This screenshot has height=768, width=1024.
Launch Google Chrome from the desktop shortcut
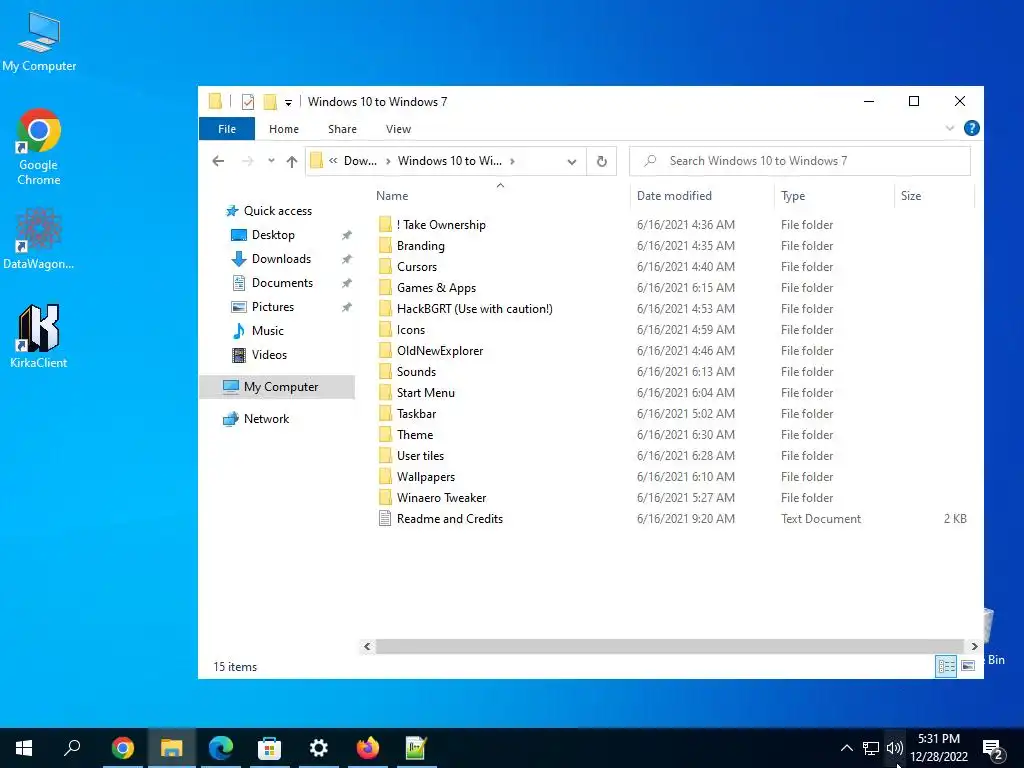[39, 147]
